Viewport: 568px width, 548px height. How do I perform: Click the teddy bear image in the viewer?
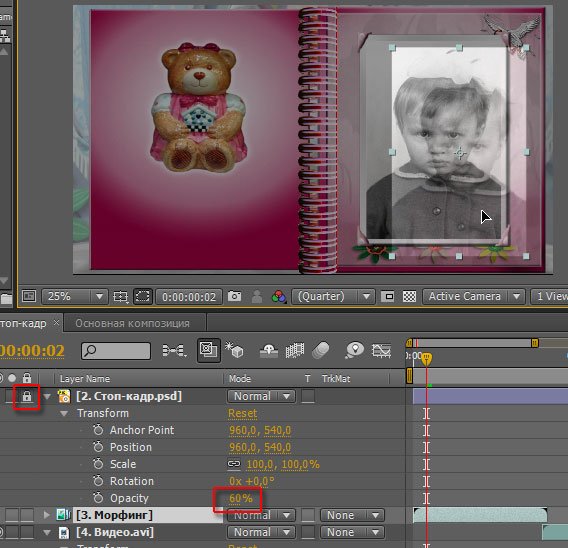(x=199, y=108)
